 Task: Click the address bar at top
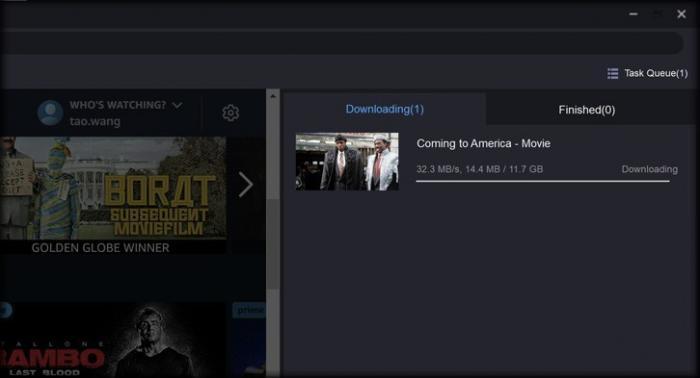[342, 43]
